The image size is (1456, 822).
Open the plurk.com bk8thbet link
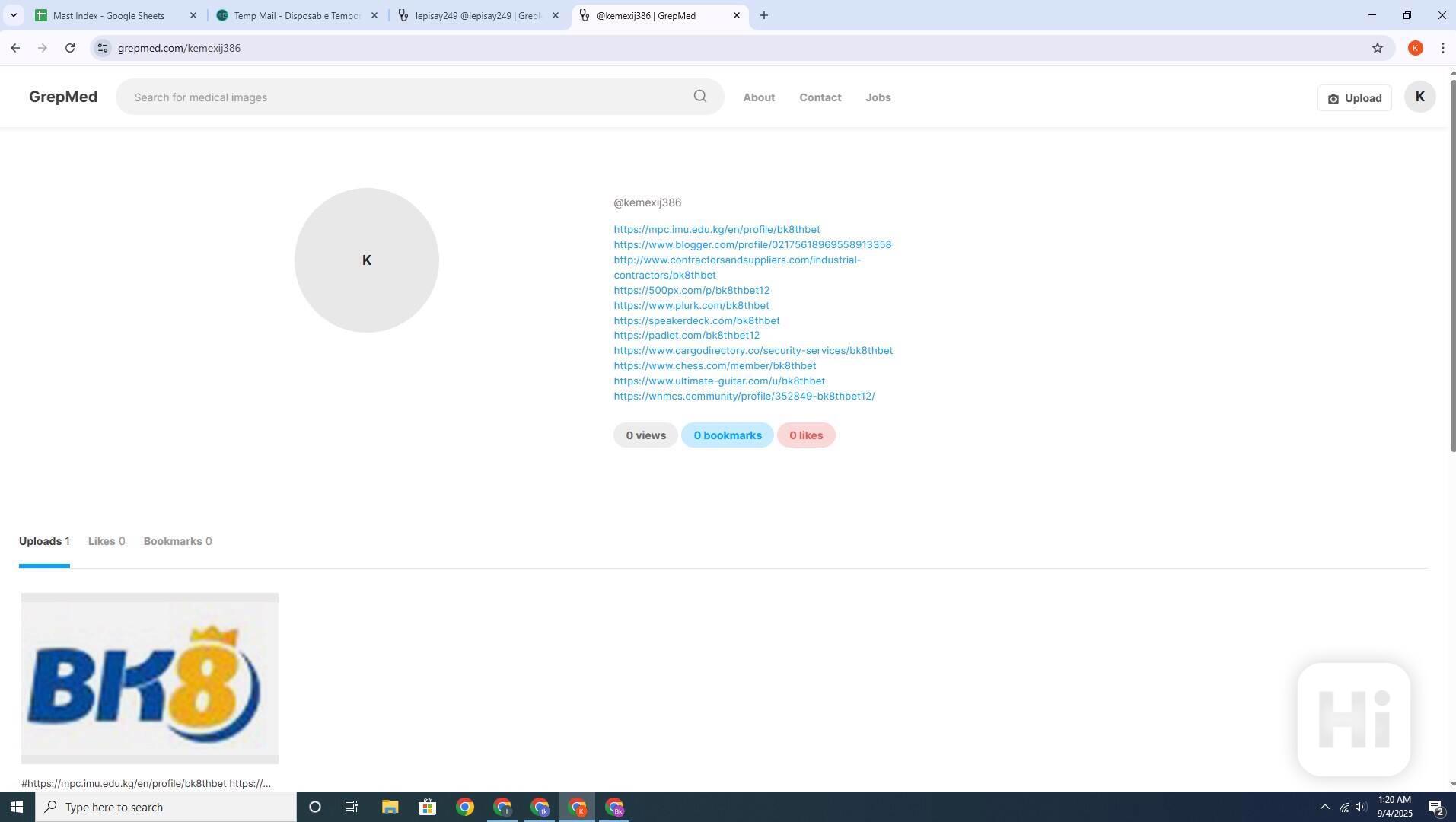(x=691, y=305)
